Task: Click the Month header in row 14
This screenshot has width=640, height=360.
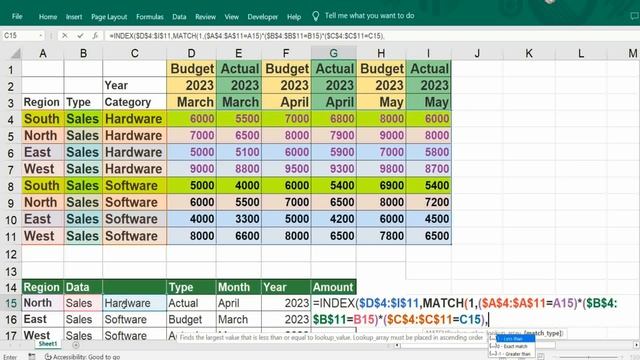Action: 238,287
